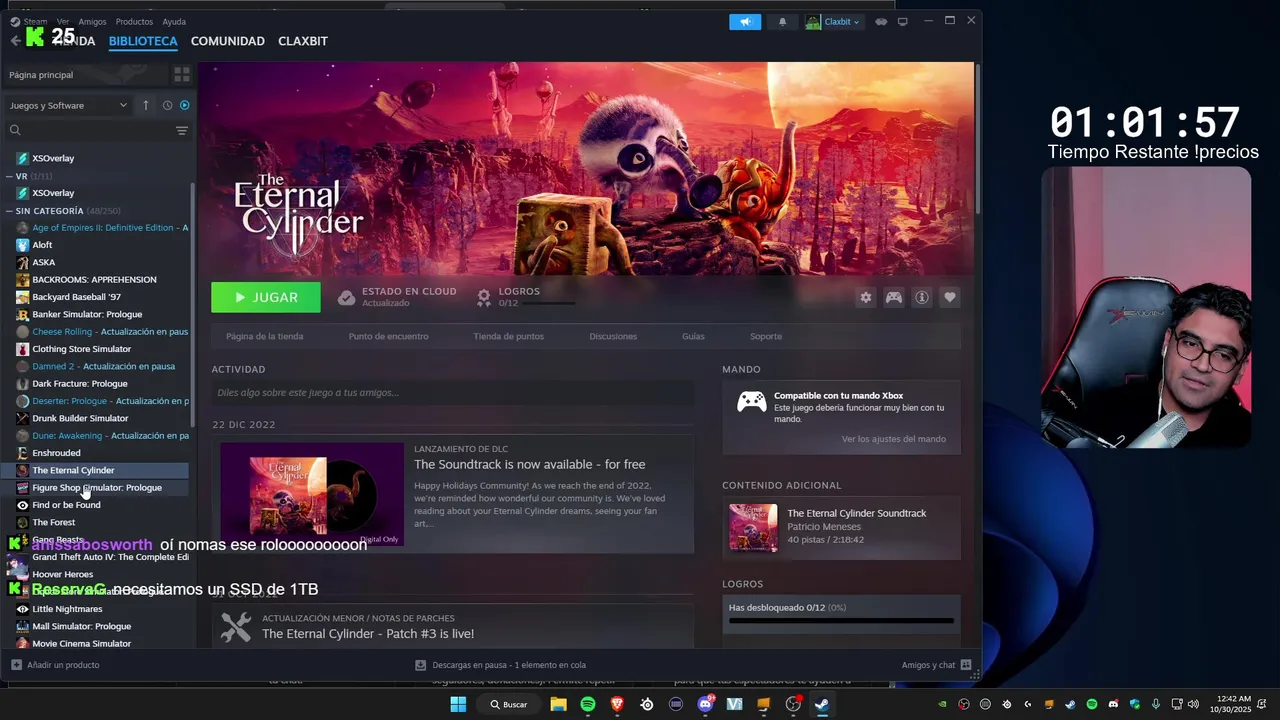Open Tienda de puntos link

pos(508,336)
